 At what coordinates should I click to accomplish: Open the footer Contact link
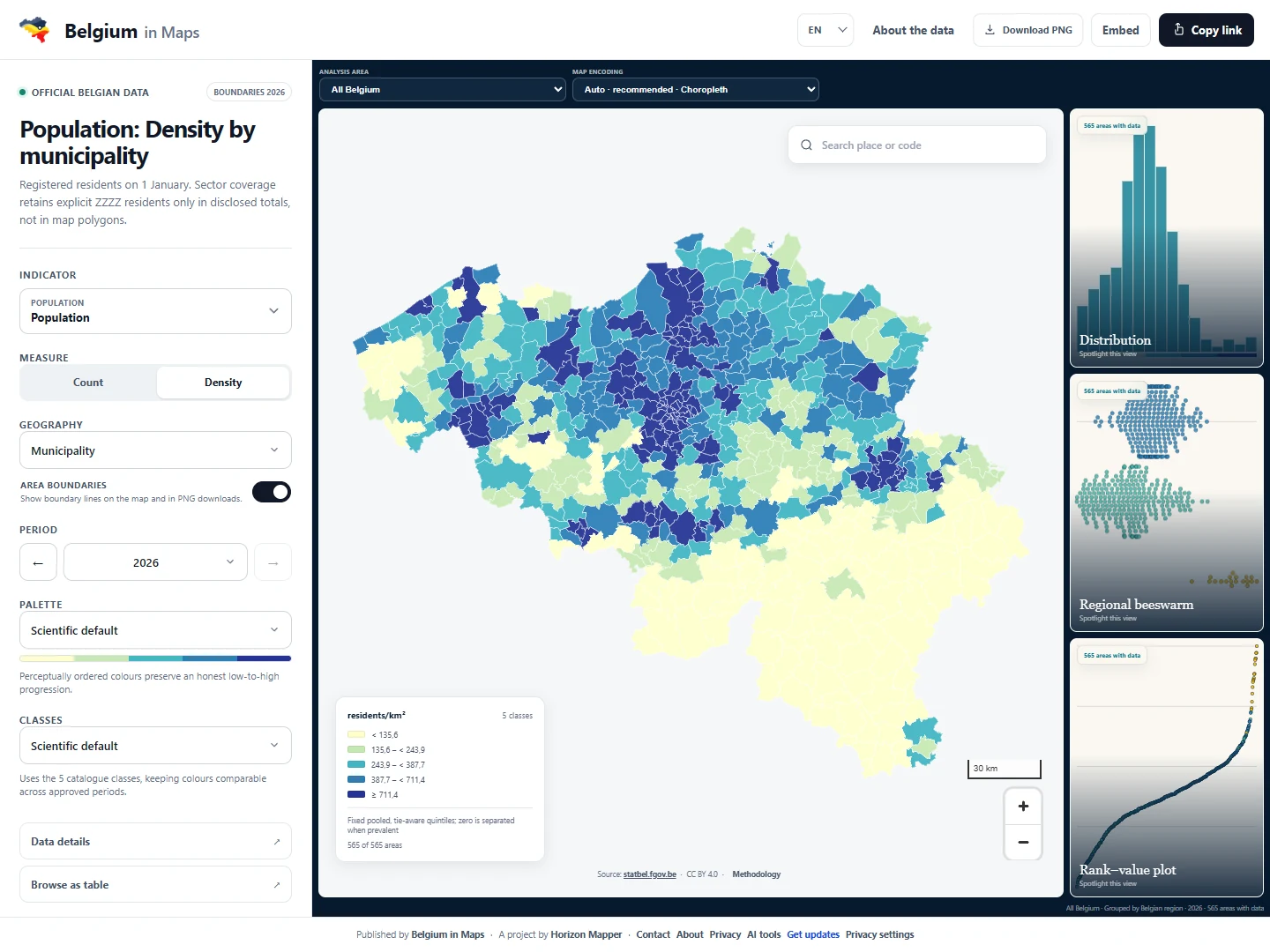click(x=653, y=934)
